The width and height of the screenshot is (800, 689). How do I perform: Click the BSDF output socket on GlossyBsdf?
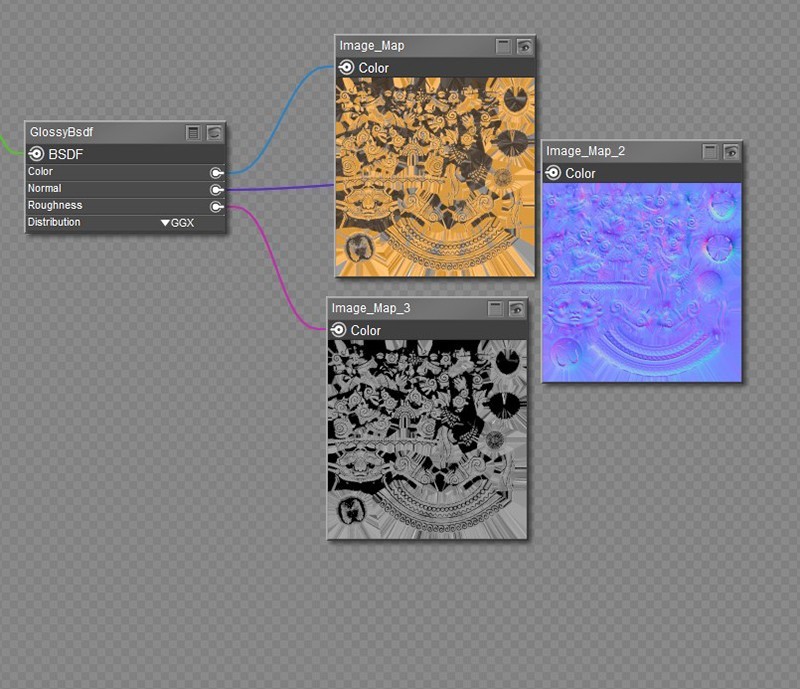pyautogui.click(x=36, y=154)
